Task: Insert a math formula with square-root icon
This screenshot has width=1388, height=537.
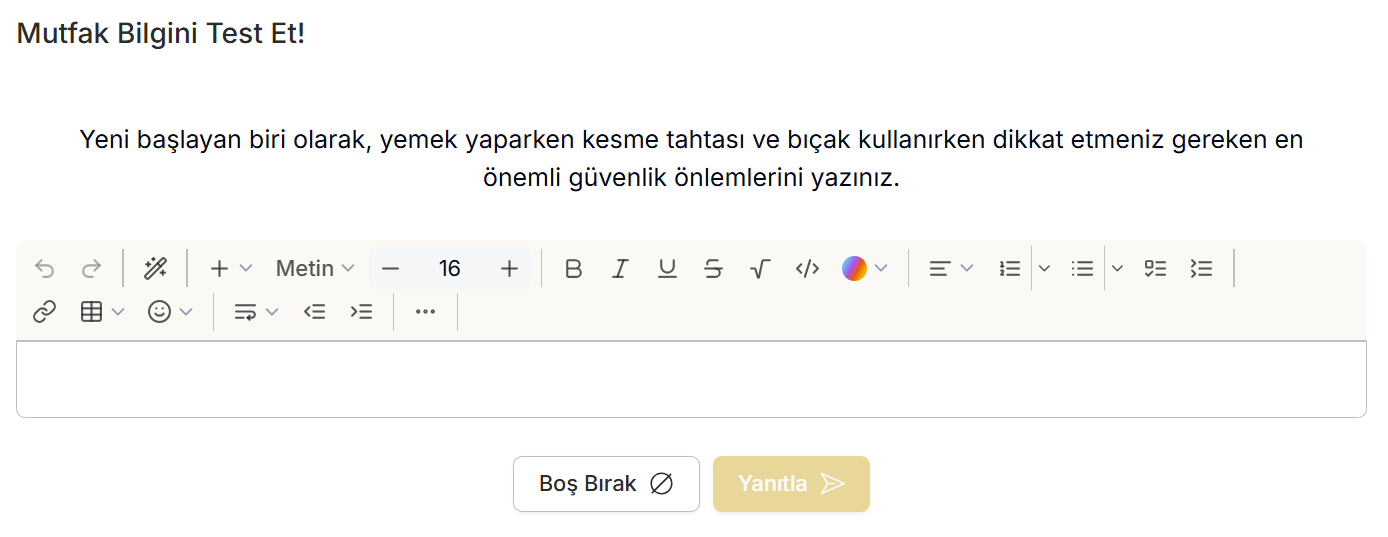Action: click(x=760, y=268)
